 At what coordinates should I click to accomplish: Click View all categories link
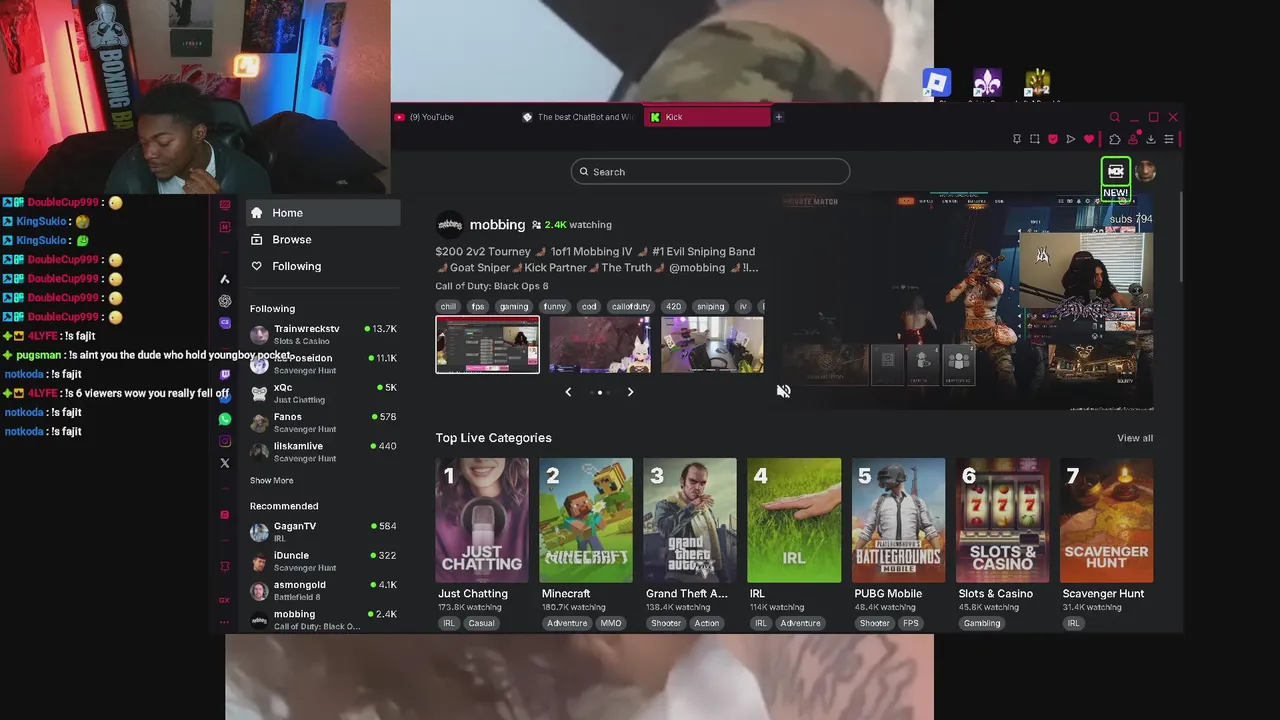point(1135,438)
